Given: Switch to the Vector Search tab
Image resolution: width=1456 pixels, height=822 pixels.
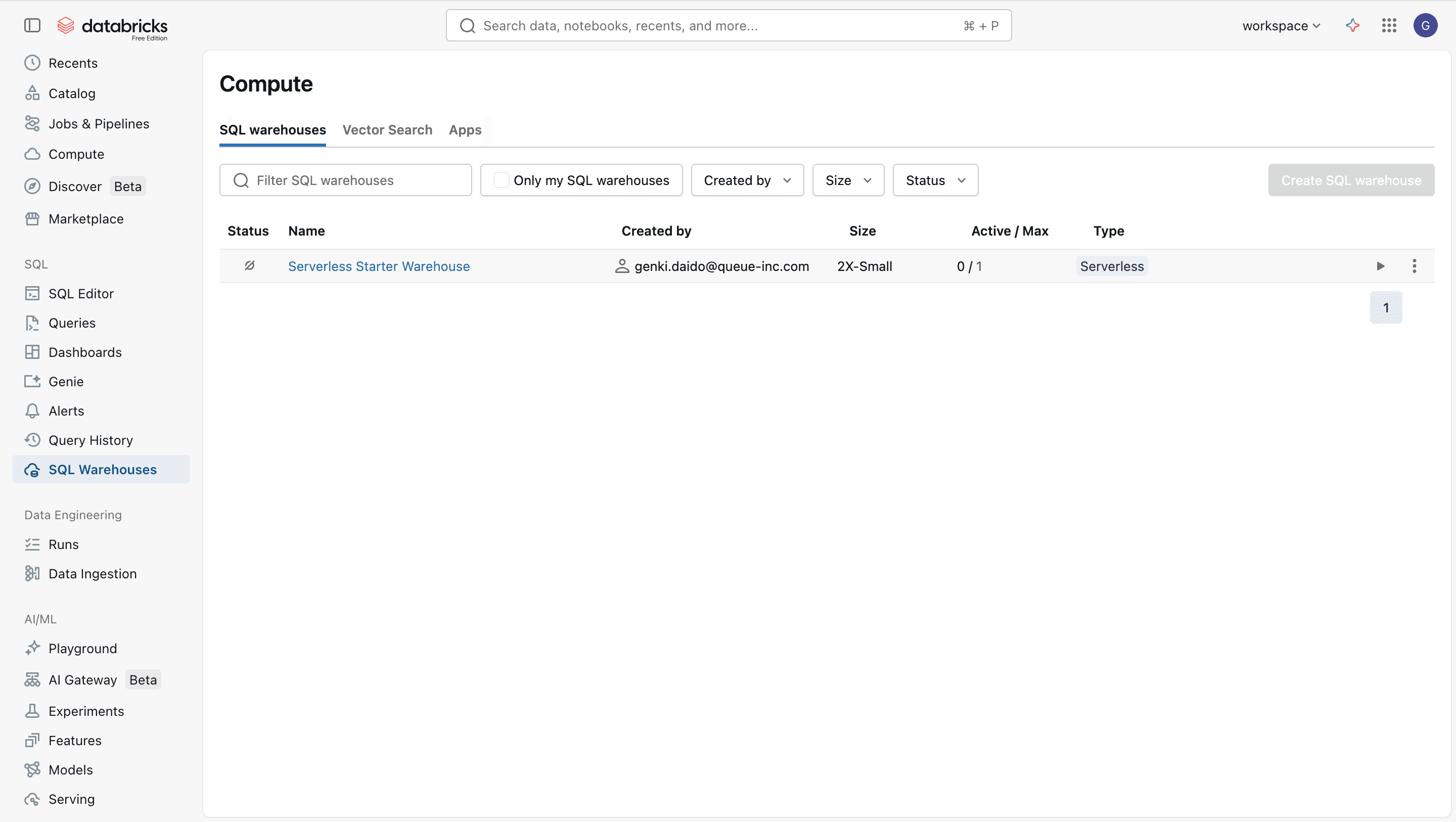Looking at the screenshot, I should point(387,129).
